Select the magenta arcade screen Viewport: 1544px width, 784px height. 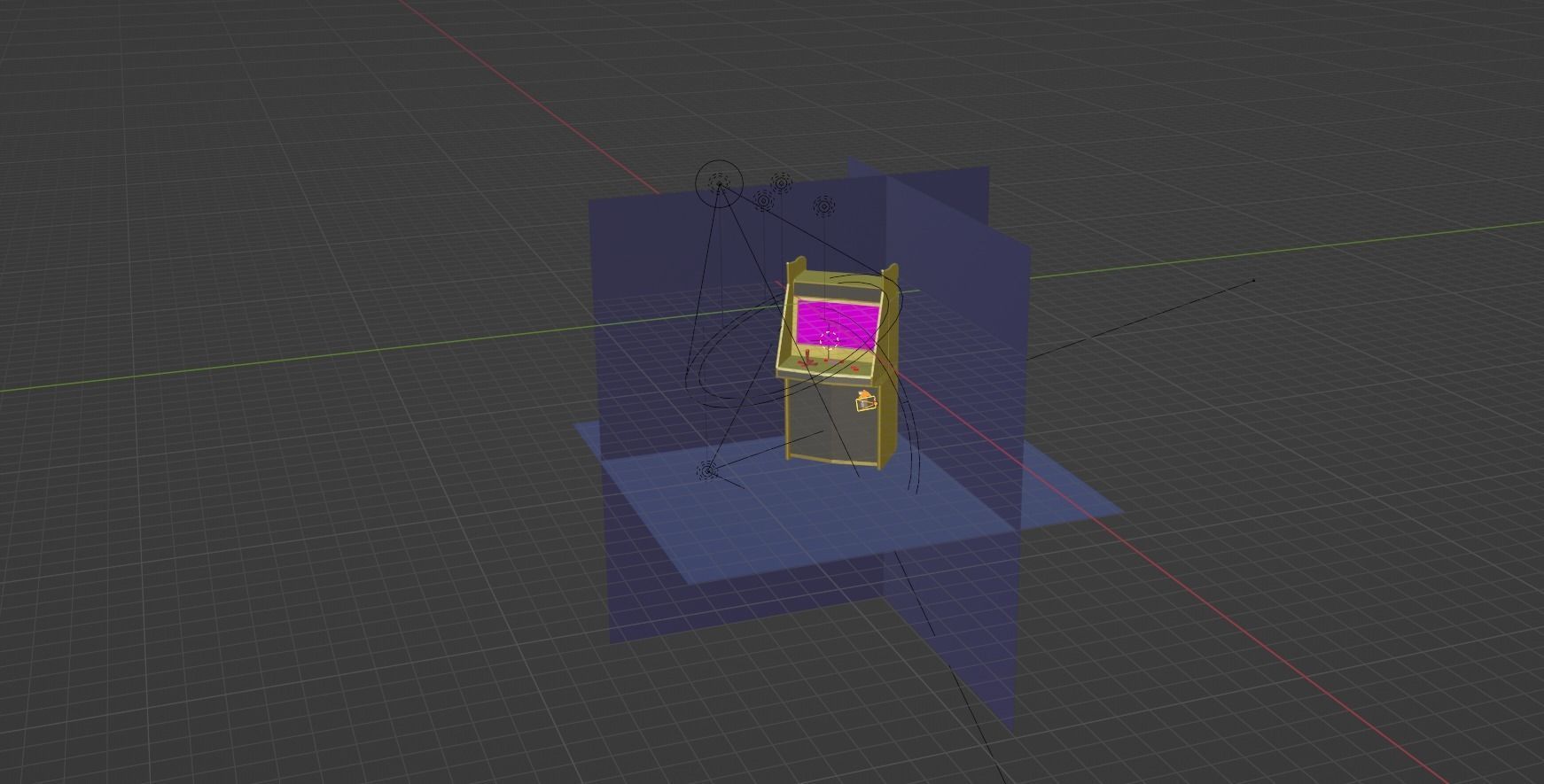click(x=837, y=326)
